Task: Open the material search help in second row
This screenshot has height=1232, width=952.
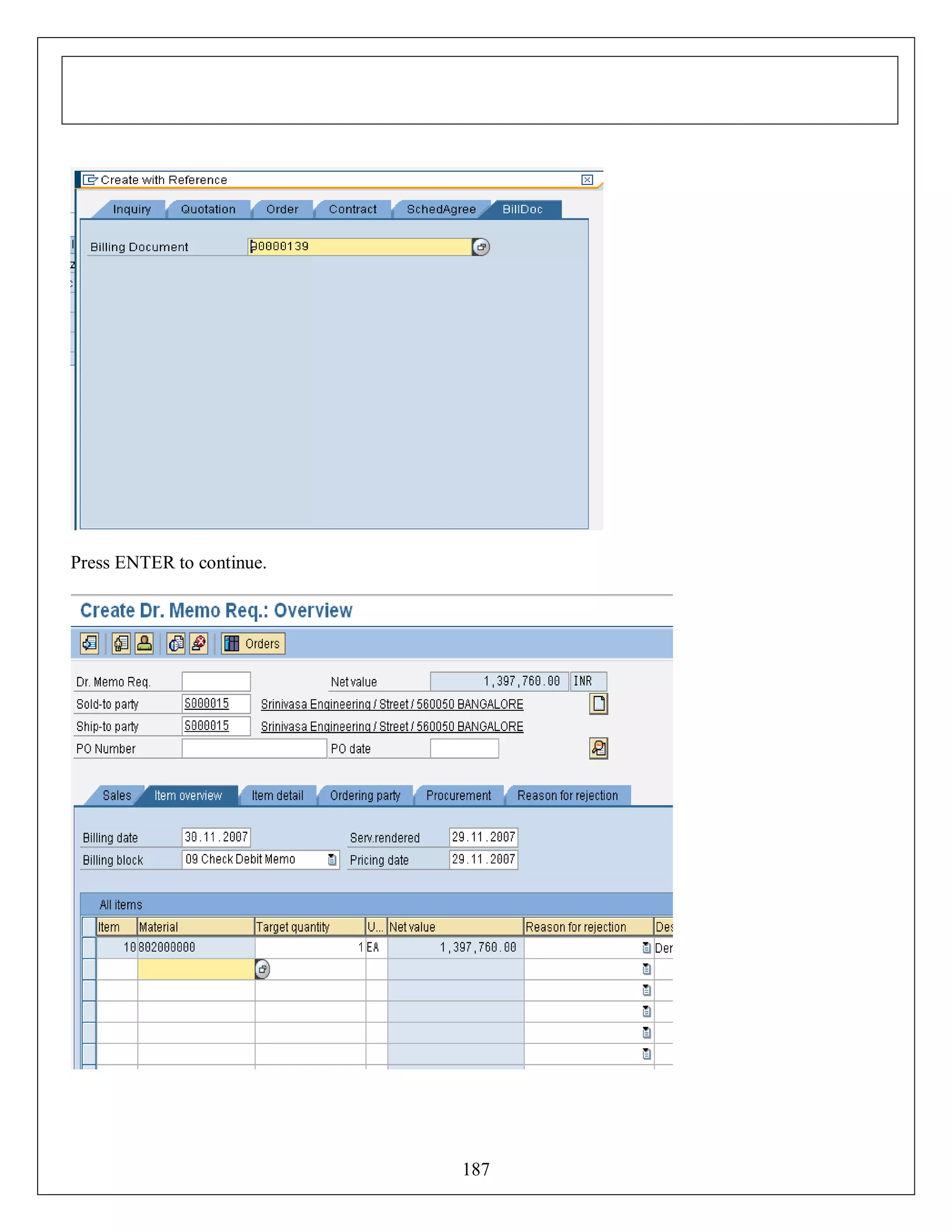Action: [x=262, y=969]
